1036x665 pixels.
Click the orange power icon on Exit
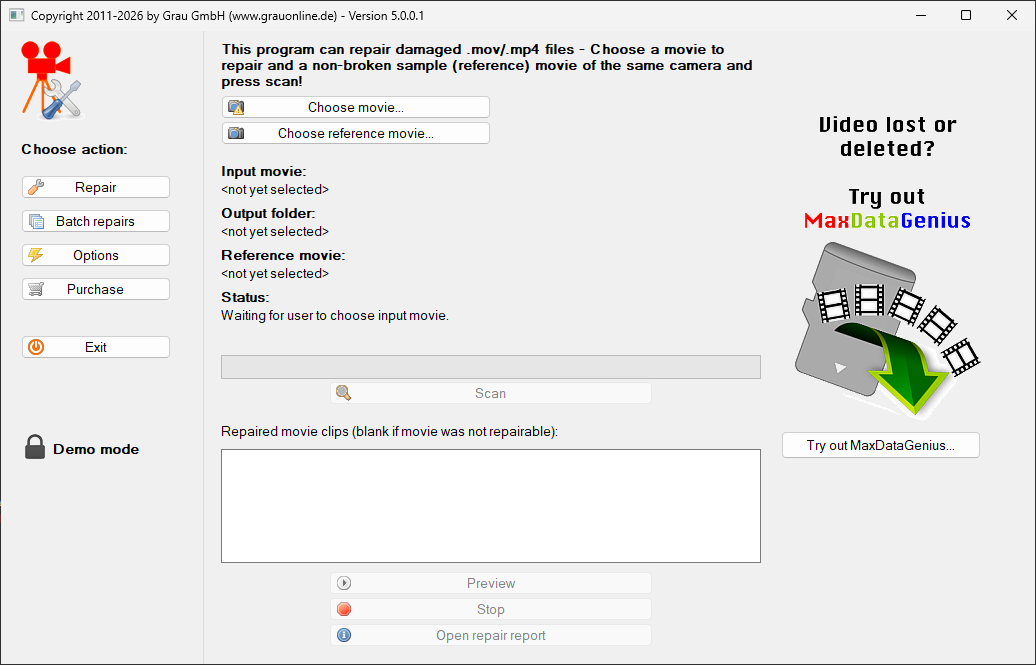point(36,347)
